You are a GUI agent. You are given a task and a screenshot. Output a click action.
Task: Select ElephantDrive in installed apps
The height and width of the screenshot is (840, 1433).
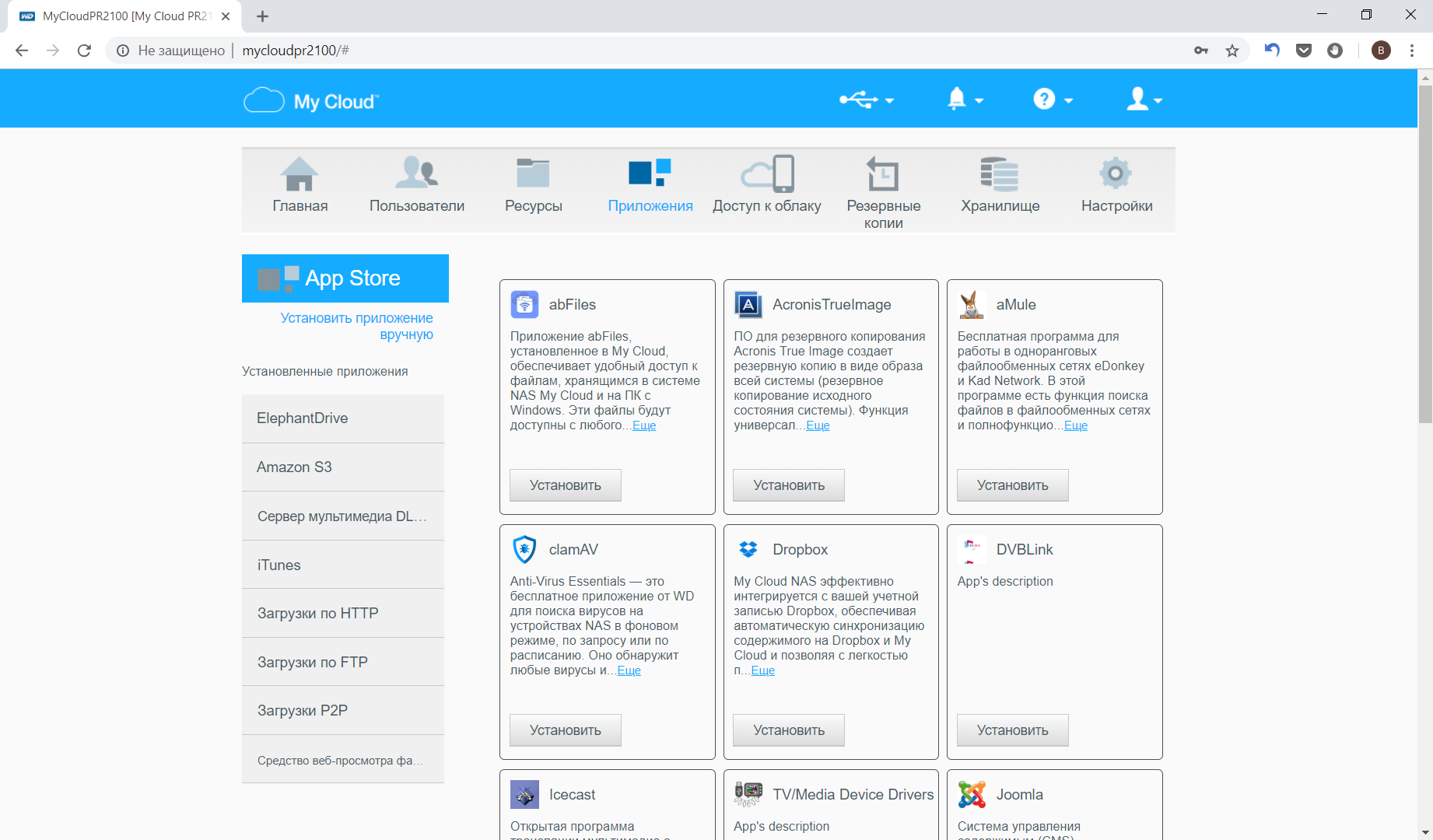(343, 418)
